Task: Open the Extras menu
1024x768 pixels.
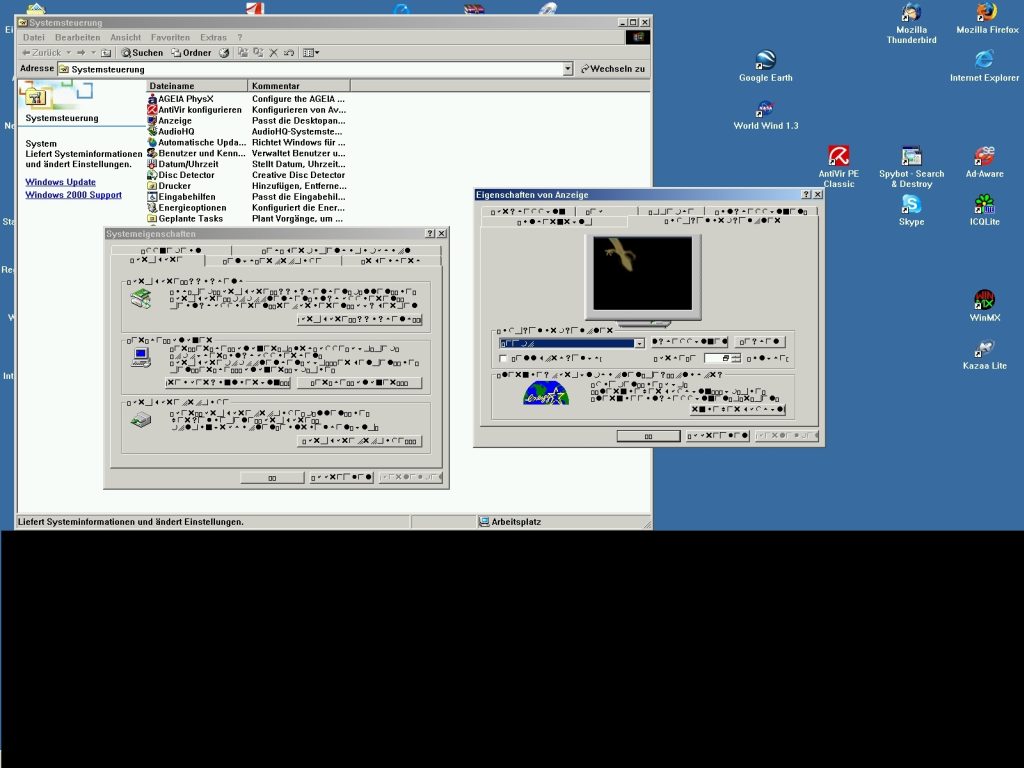Action: [x=214, y=37]
